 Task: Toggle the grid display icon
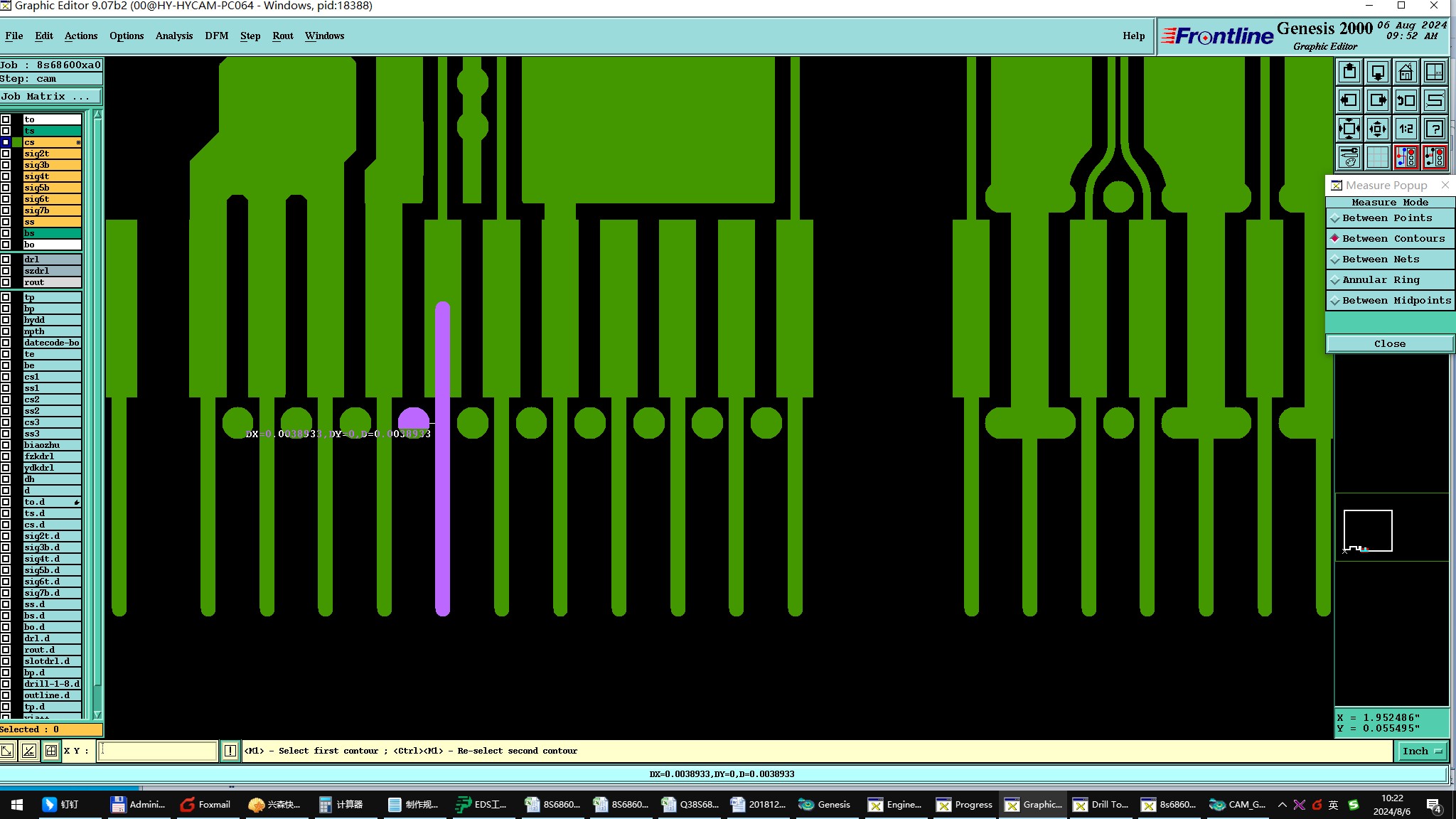click(x=1378, y=157)
